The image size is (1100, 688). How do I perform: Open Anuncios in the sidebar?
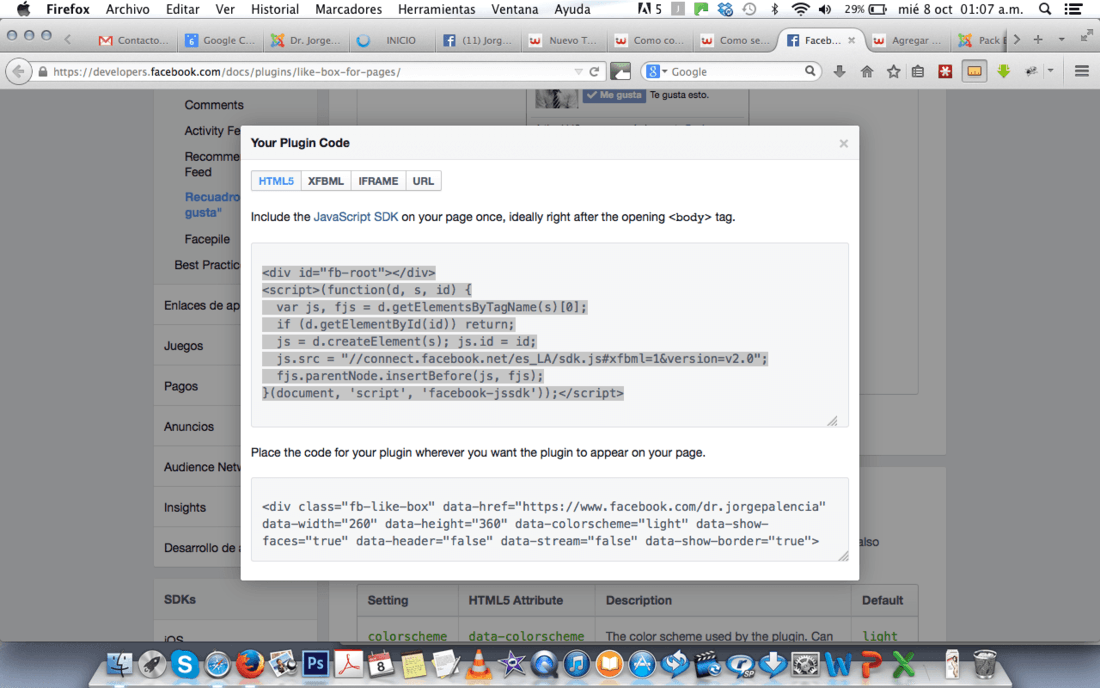(189, 426)
